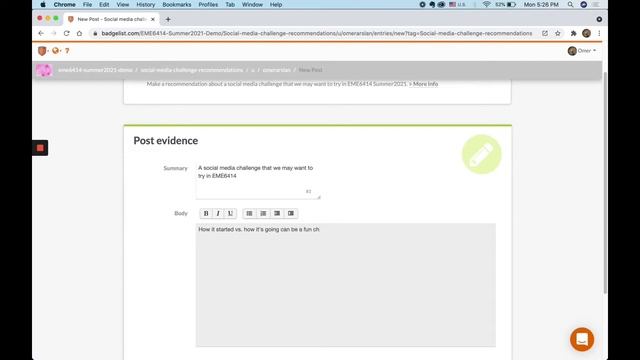This screenshot has height=360, width=640.
Task: Open the Window menu
Action: (x=252, y=4)
